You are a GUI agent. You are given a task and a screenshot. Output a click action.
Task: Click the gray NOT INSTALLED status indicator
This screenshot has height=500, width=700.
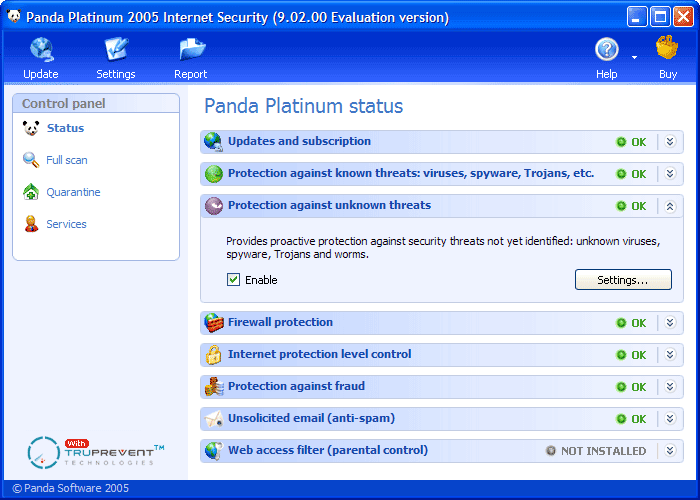tap(551, 451)
